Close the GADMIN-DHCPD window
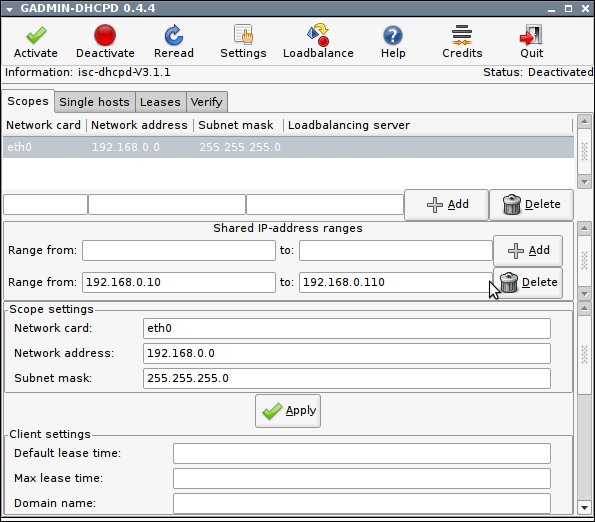 (586, 9)
